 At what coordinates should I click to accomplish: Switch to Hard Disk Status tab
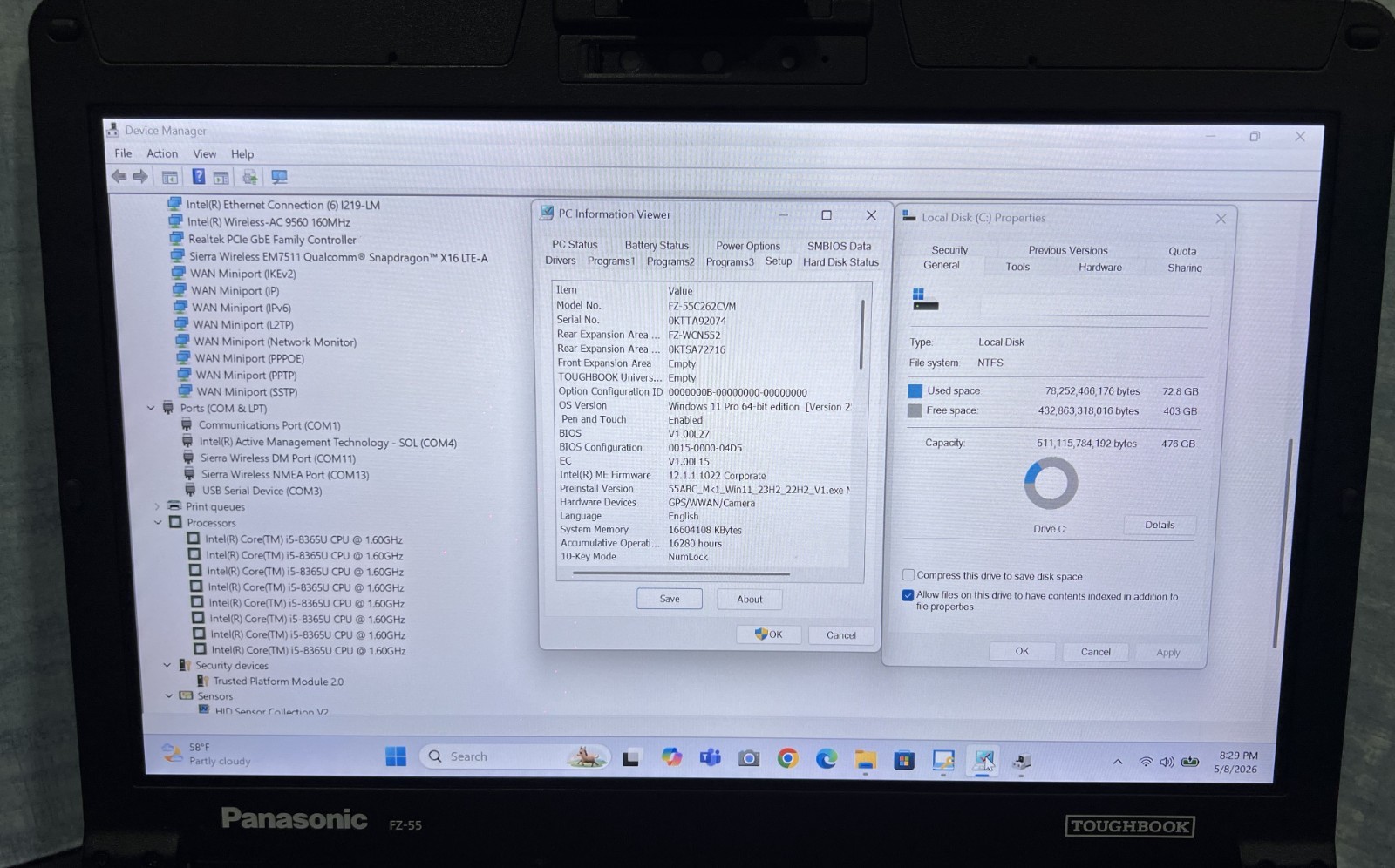[x=840, y=261]
